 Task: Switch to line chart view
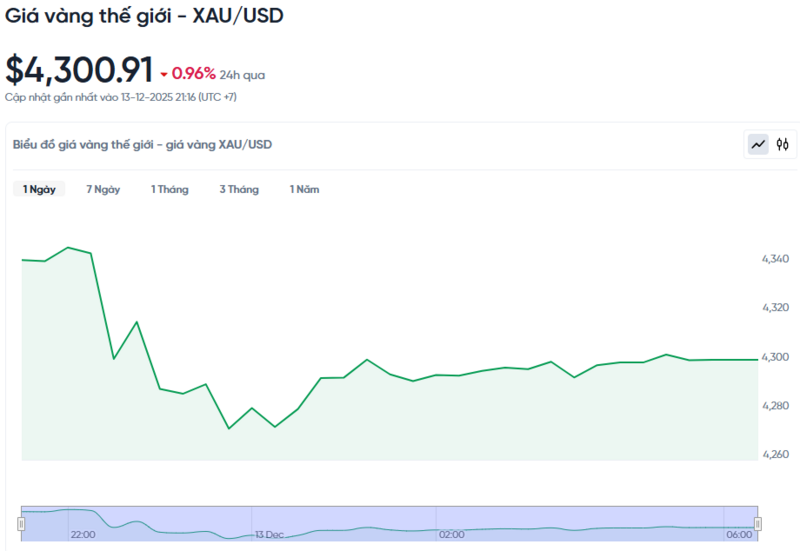point(758,145)
